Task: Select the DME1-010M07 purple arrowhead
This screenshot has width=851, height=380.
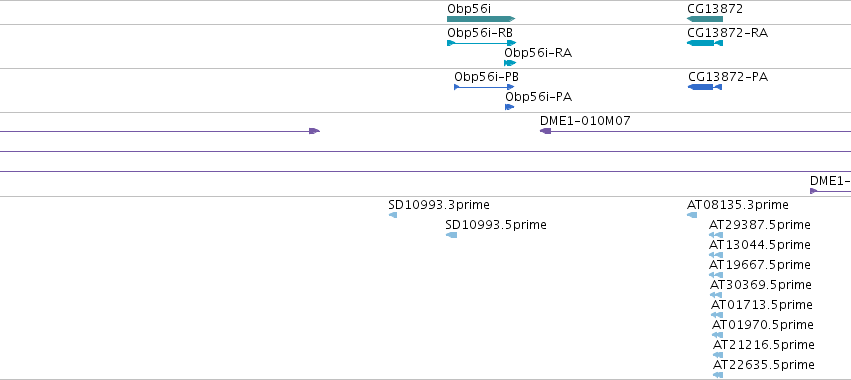Action: 545,131
